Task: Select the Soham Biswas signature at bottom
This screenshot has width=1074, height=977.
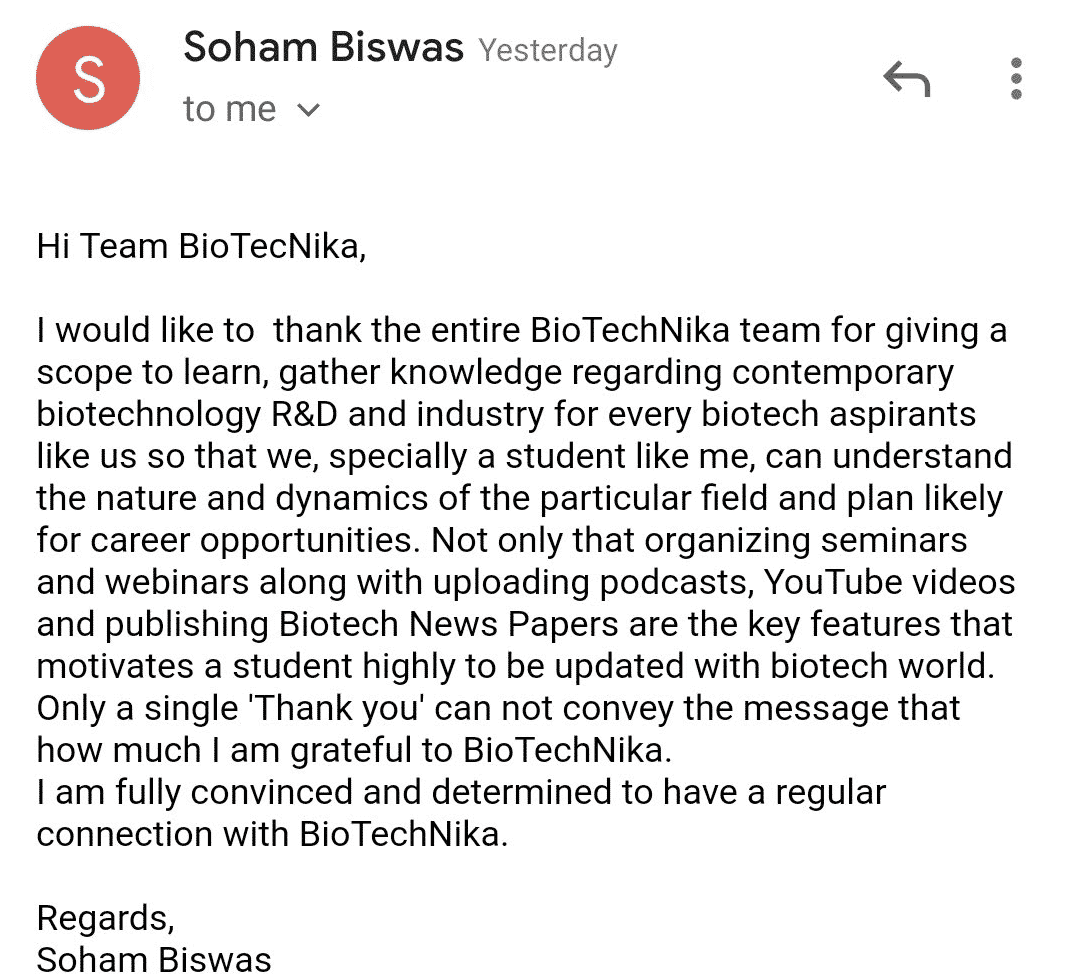Action: (x=154, y=959)
